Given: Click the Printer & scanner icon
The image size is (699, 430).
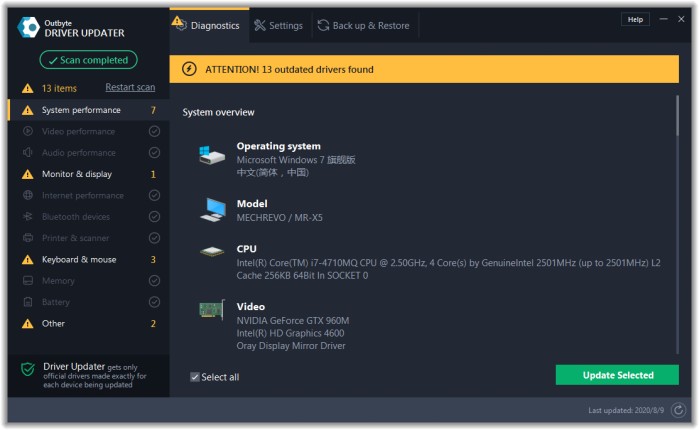Looking at the screenshot, I should point(28,238).
